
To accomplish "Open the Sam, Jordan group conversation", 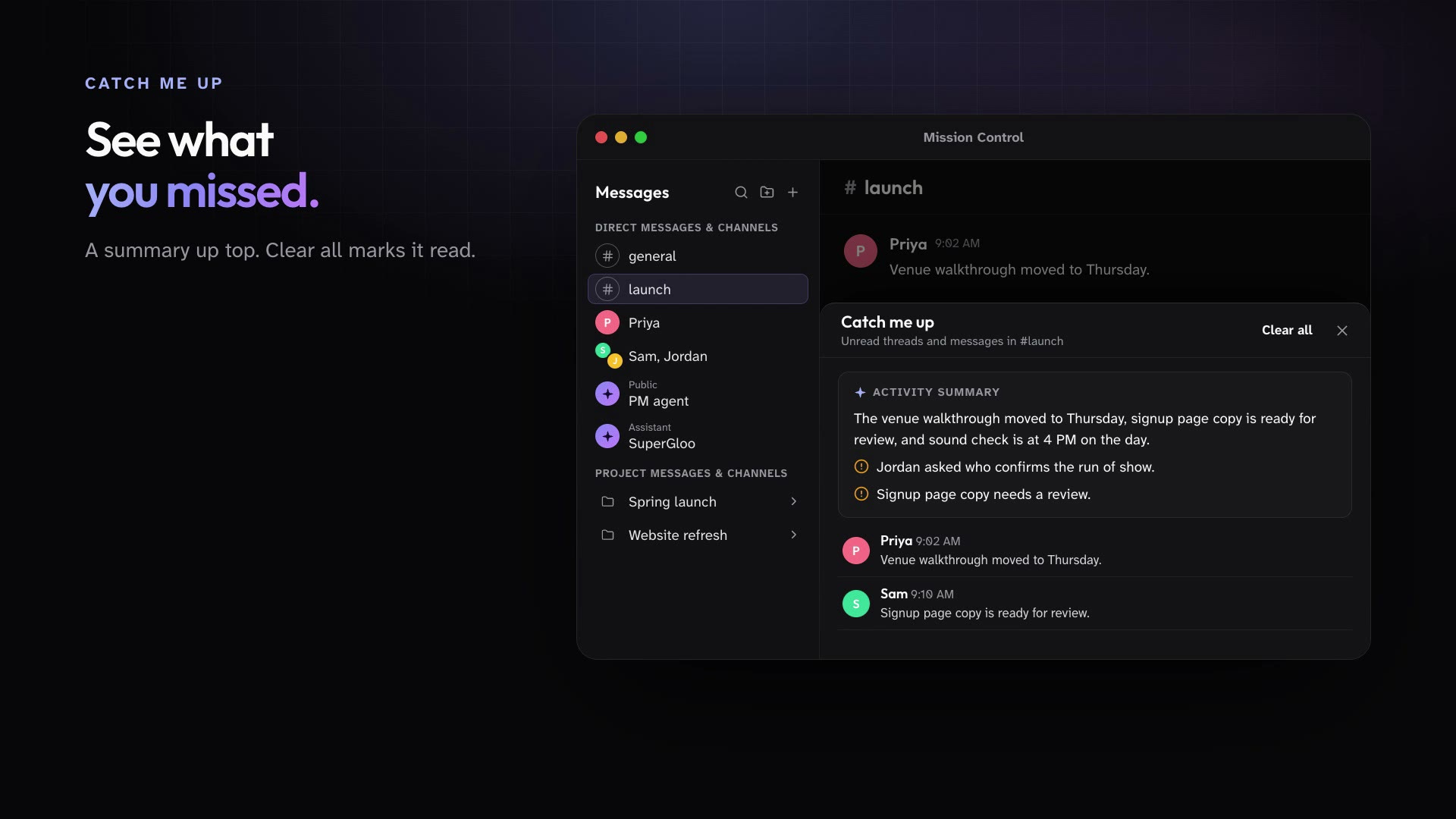I will click(698, 356).
